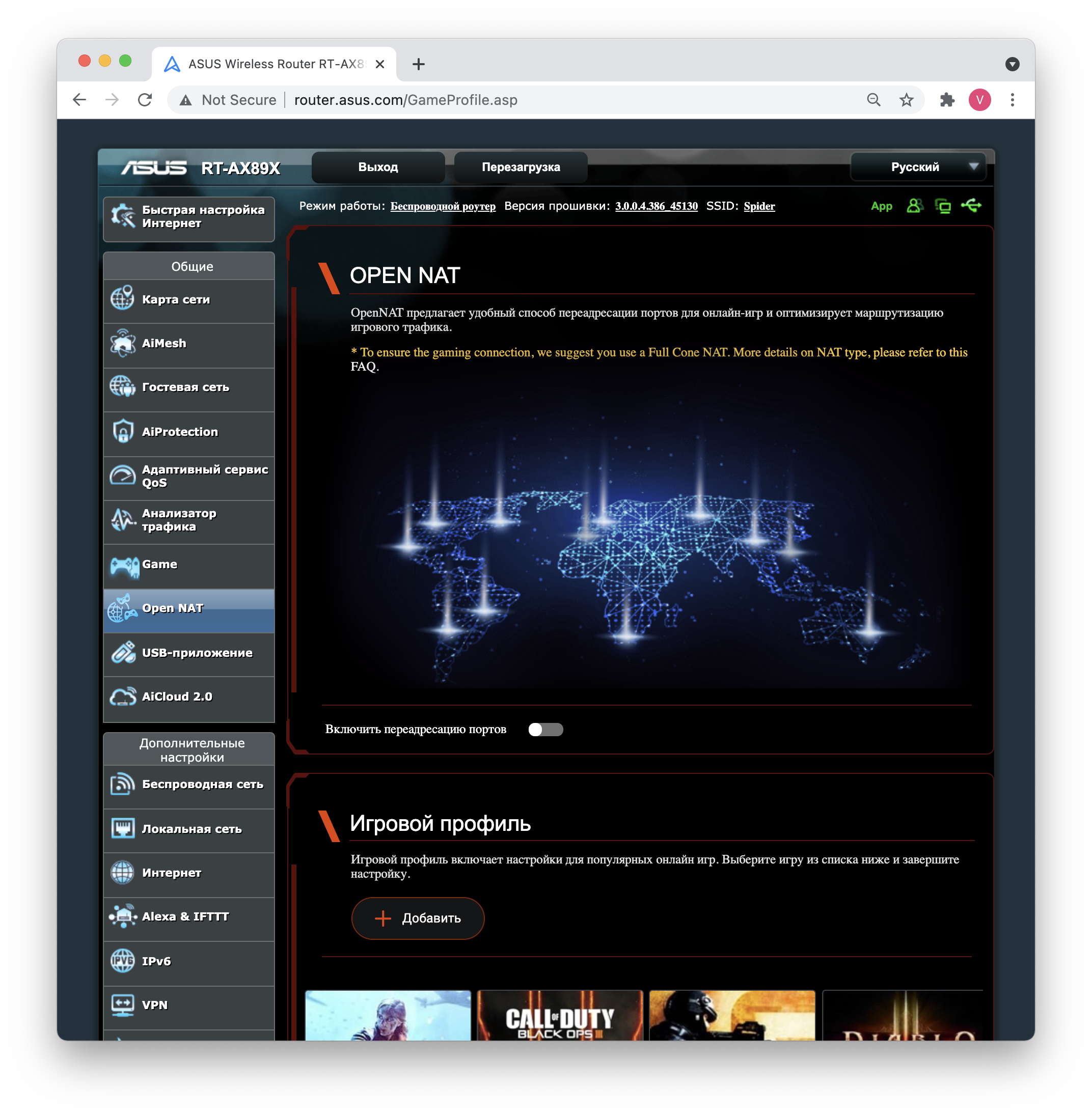
Task: Click the AiCloud 2.0 cloud icon
Action: (123, 696)
